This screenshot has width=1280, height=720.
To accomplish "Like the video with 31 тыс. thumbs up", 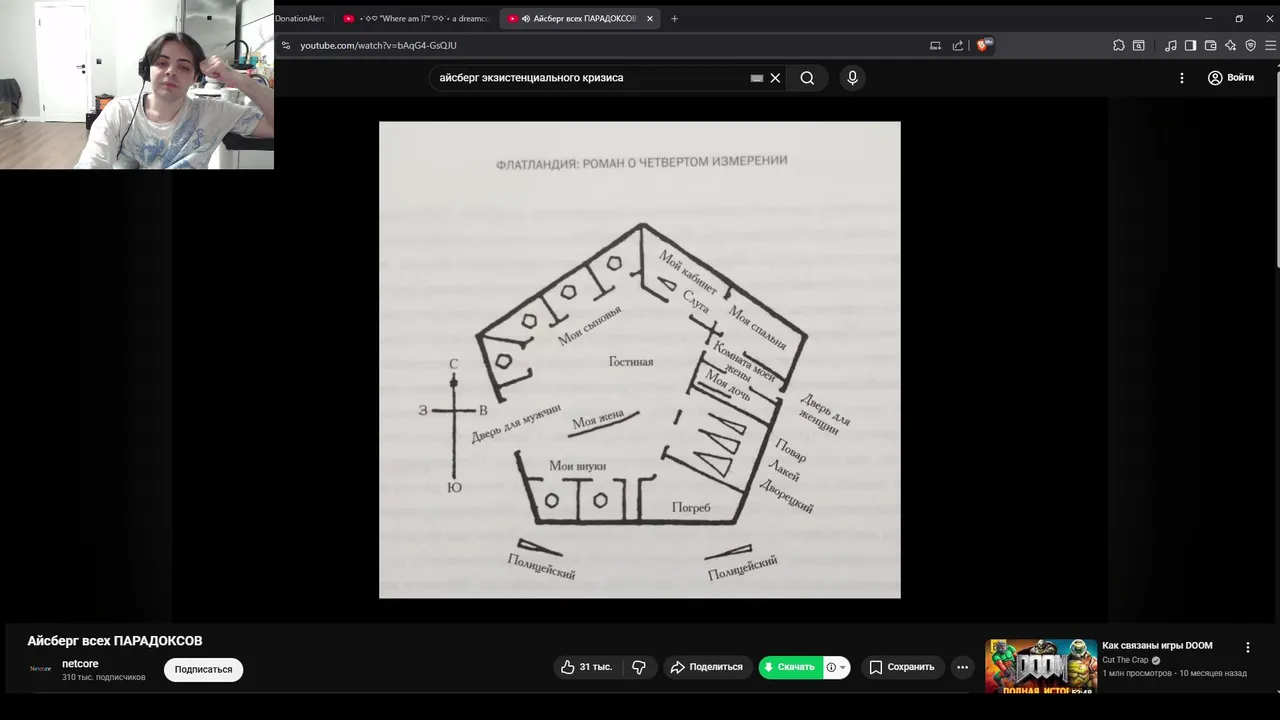I will (587, 667).
